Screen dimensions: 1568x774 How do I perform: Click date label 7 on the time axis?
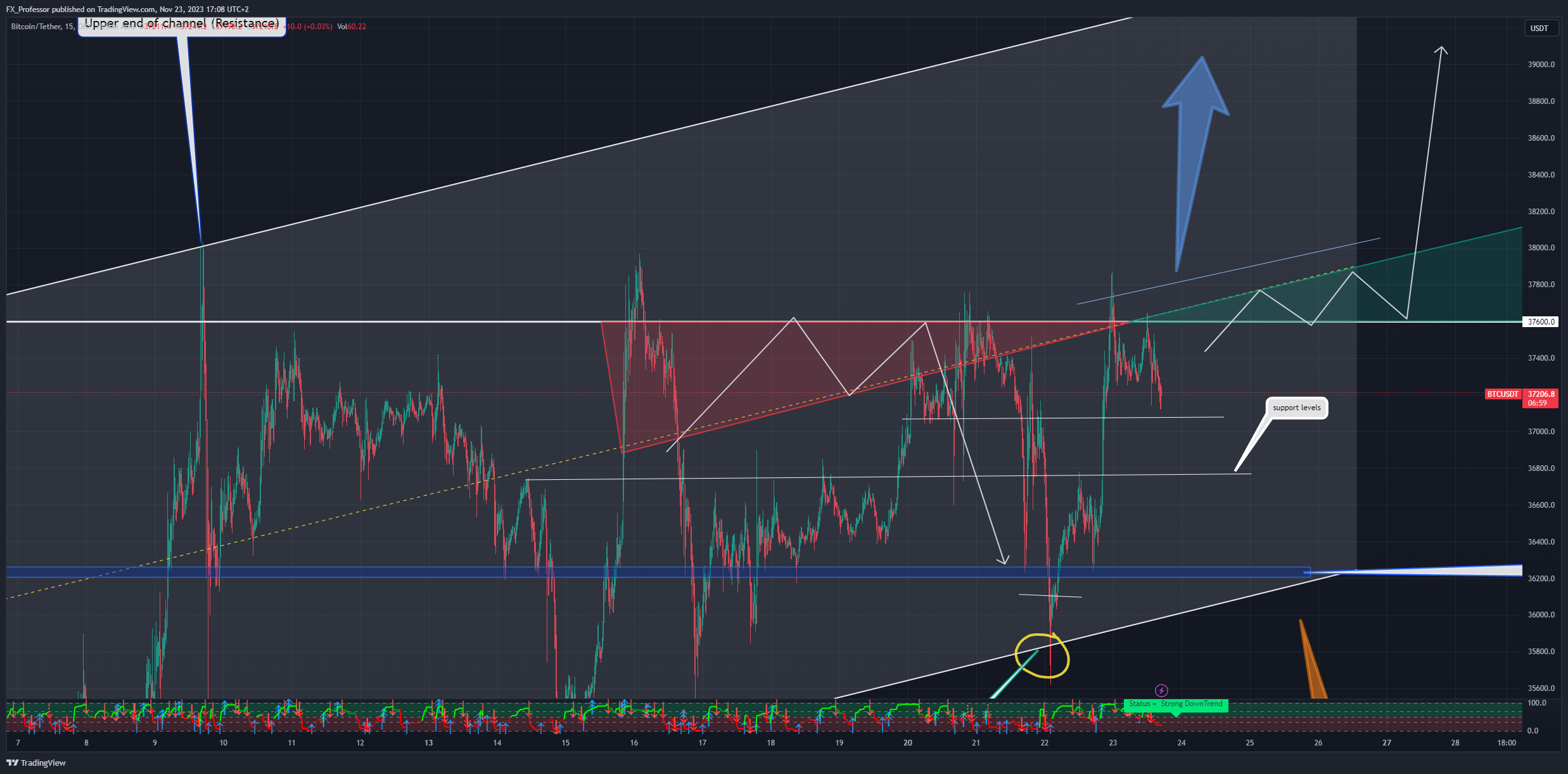18,743
